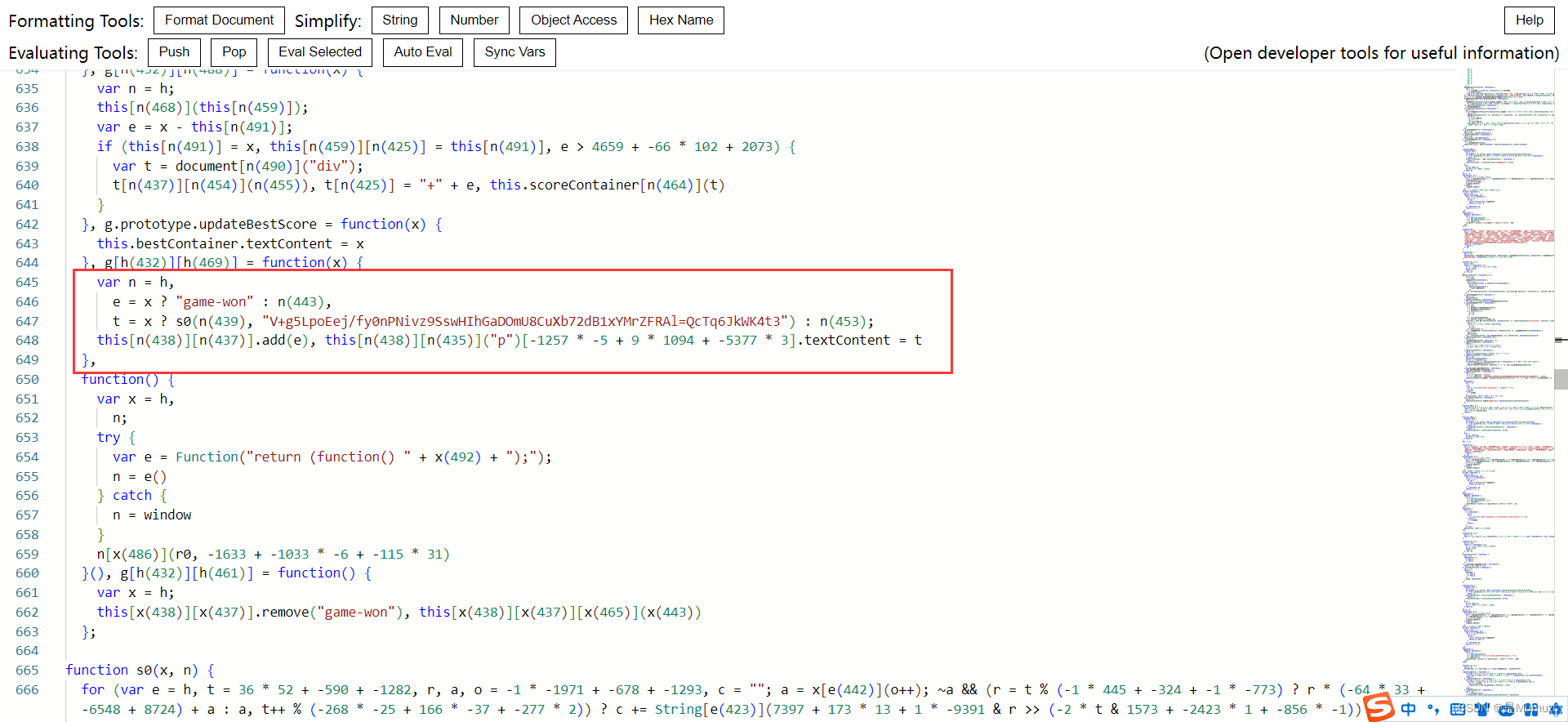Click line number 645 in the gutter
The height and width of the screenshot is (722, 1568).
tap(27, 282)
